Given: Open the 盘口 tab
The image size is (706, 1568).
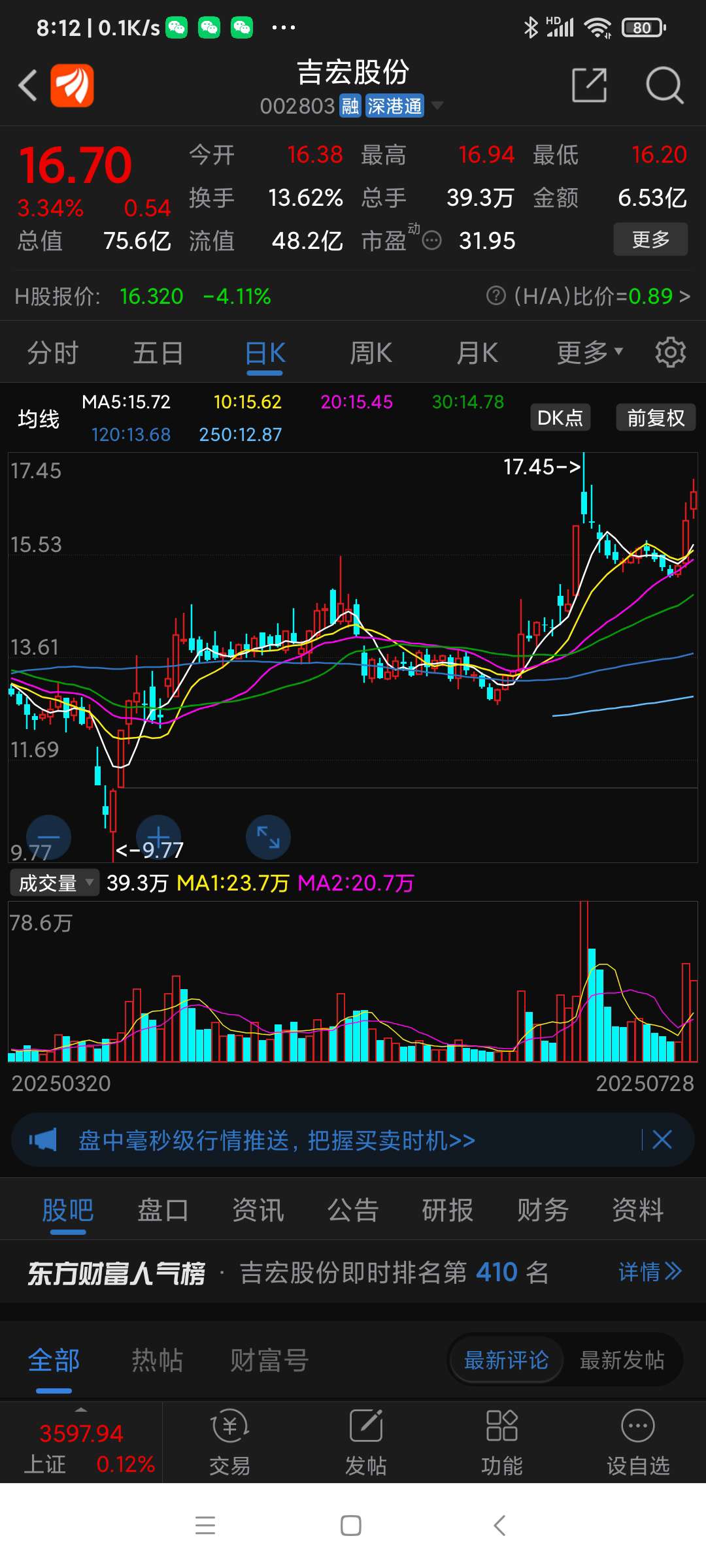Looking at the screenshot, I should 163,1209.
